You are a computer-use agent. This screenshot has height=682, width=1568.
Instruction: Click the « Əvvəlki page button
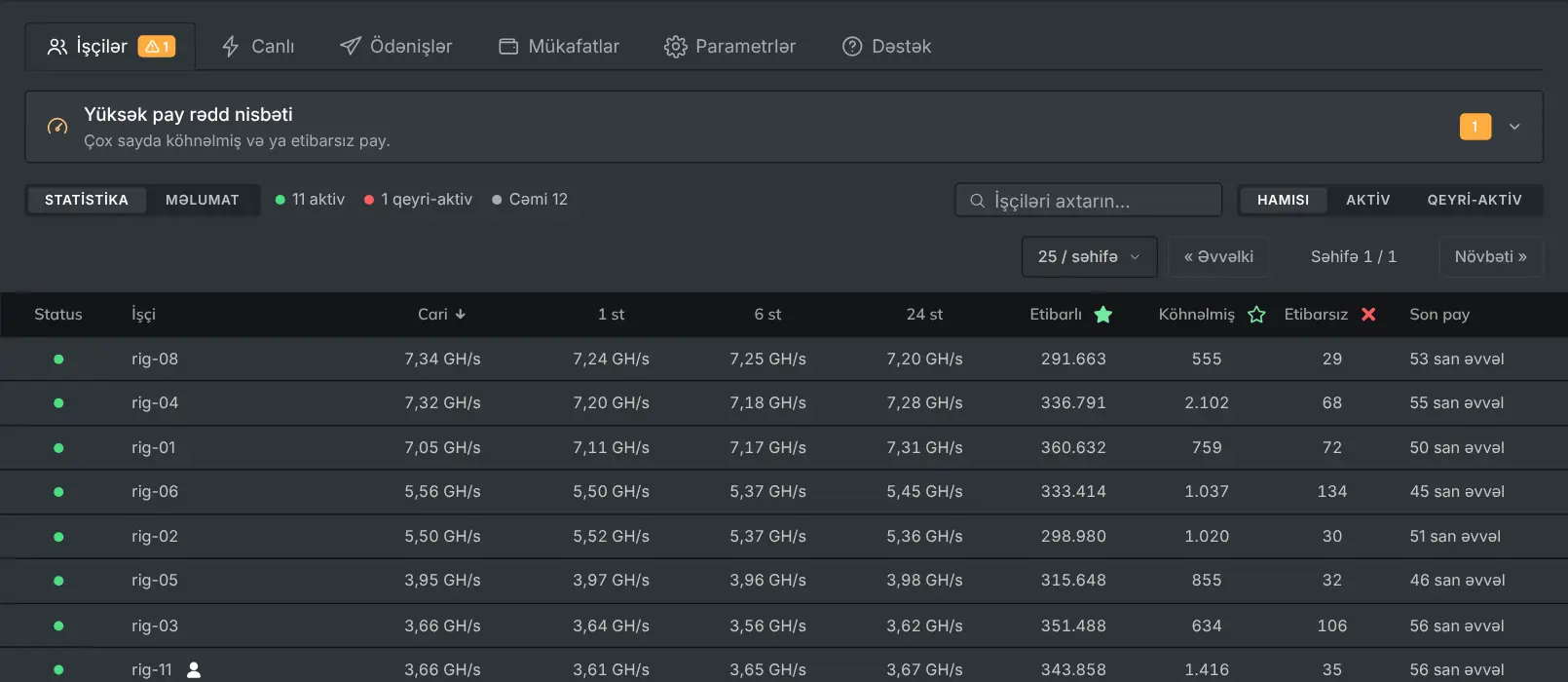coord(1218,257)
